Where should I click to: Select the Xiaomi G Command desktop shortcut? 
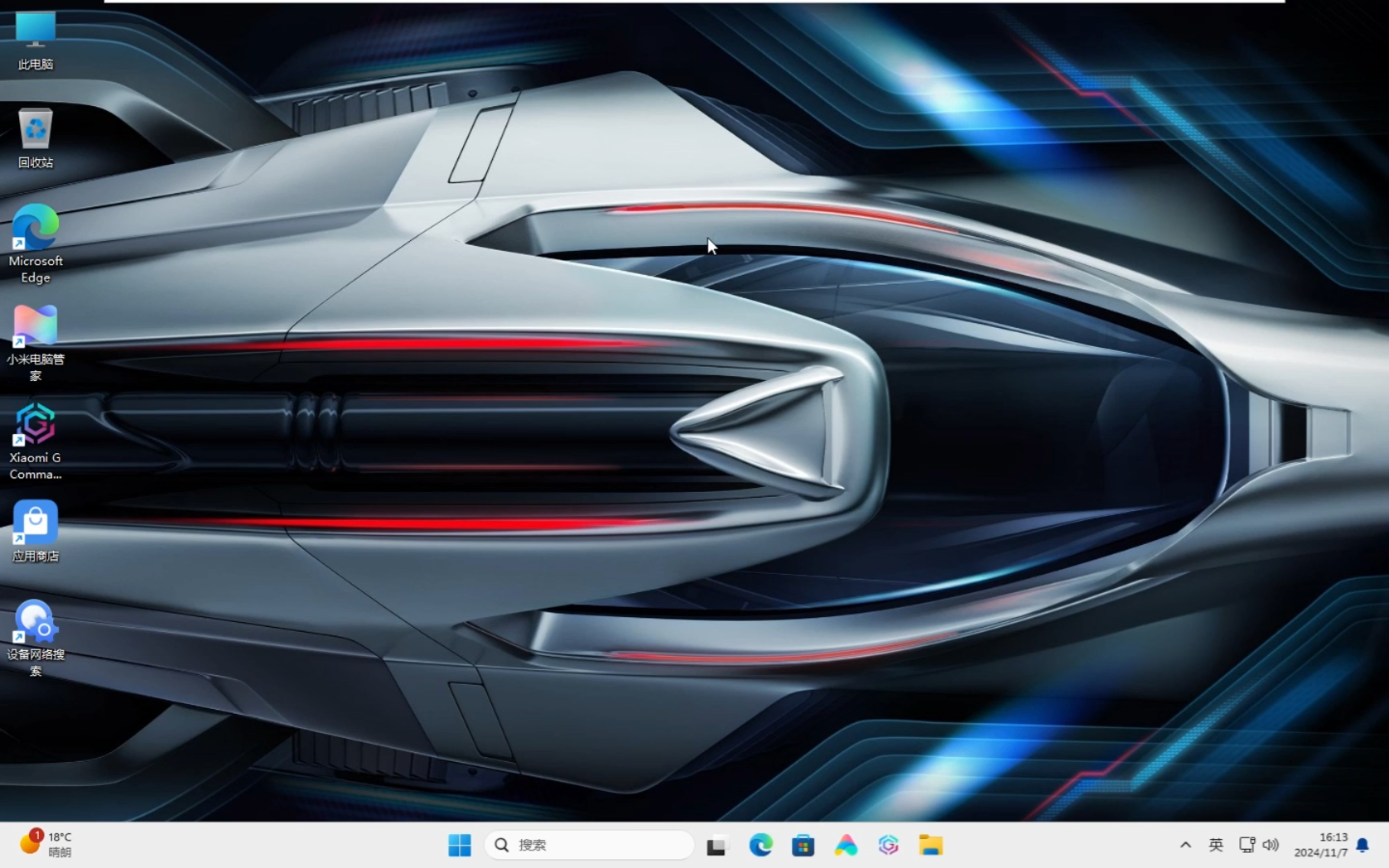(x=36, y=441)
